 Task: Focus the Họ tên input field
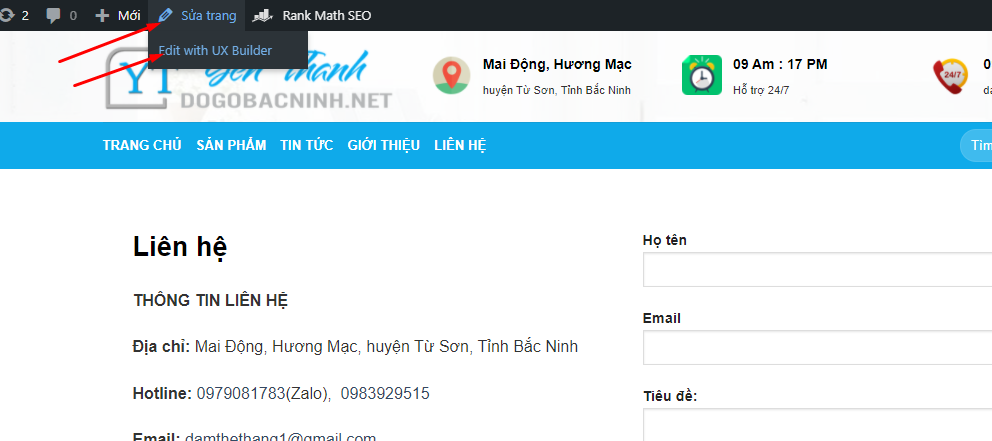click(817, 270)
